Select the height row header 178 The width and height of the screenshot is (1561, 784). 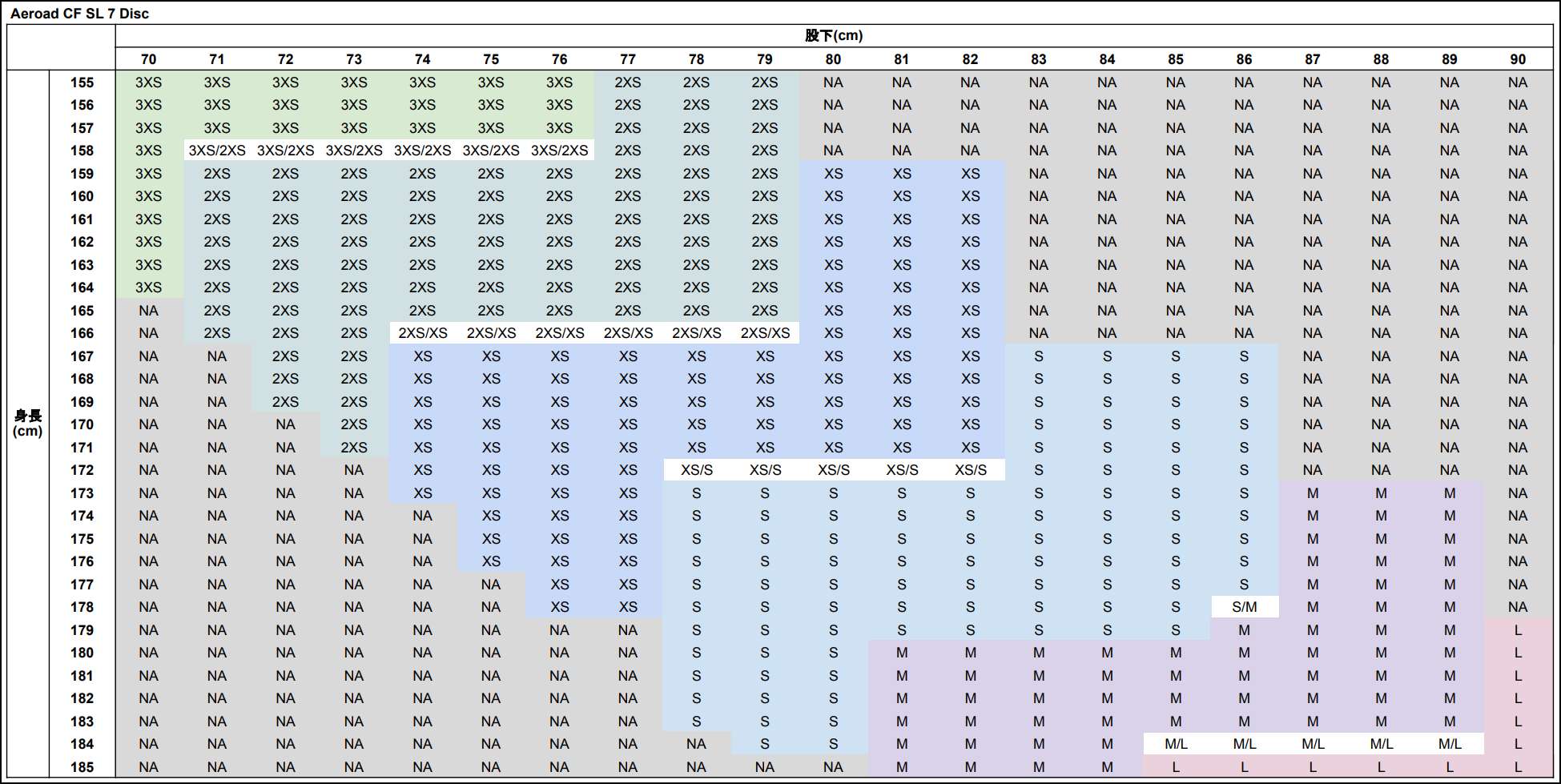click(82, 607)
